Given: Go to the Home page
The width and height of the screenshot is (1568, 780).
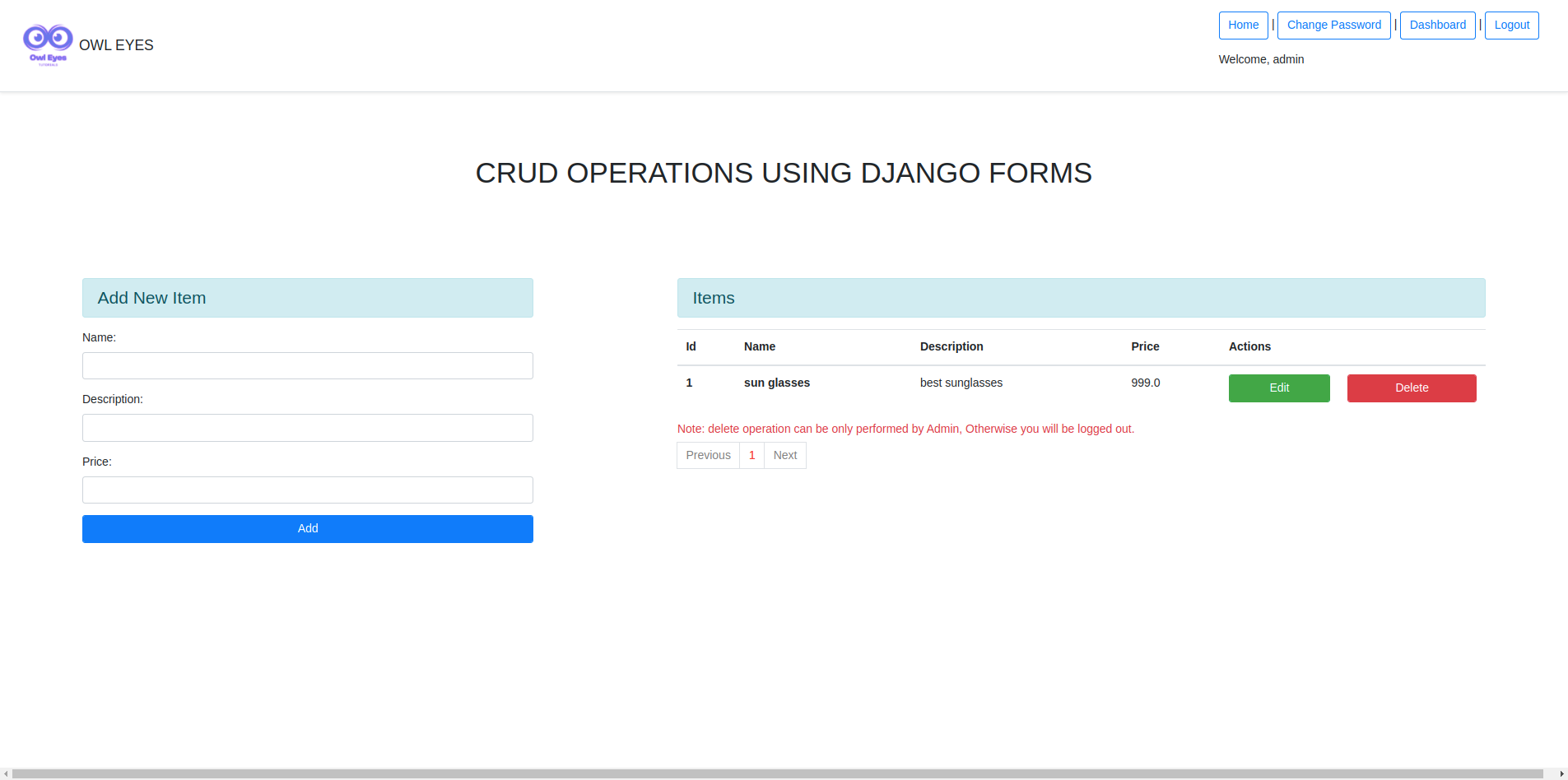Looking at the screenshot, I should [x=1243, y=26].
